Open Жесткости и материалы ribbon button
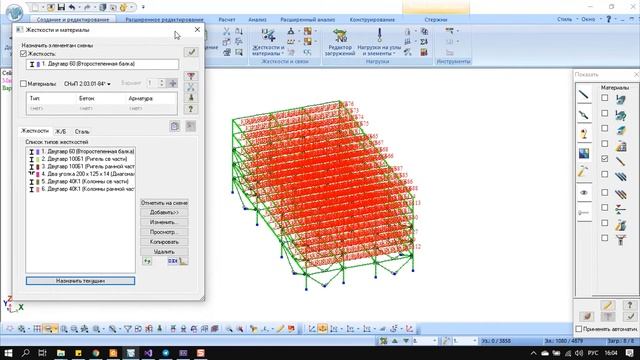 (x=268, y=42)
